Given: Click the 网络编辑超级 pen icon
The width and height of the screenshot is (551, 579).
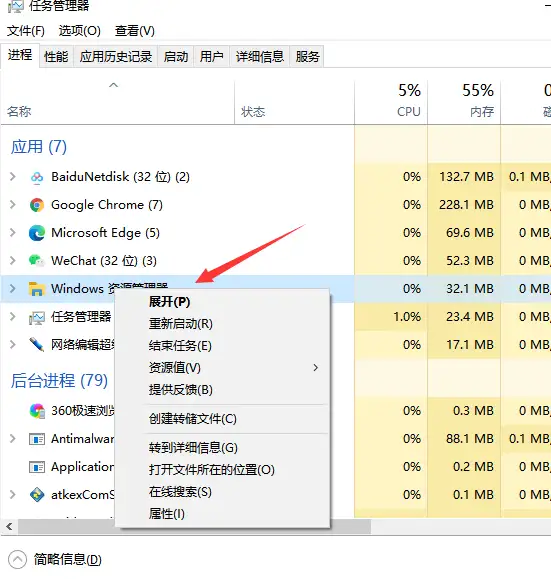Looking at the screenshot, I should pyautogui.click(x=37, y=345).
